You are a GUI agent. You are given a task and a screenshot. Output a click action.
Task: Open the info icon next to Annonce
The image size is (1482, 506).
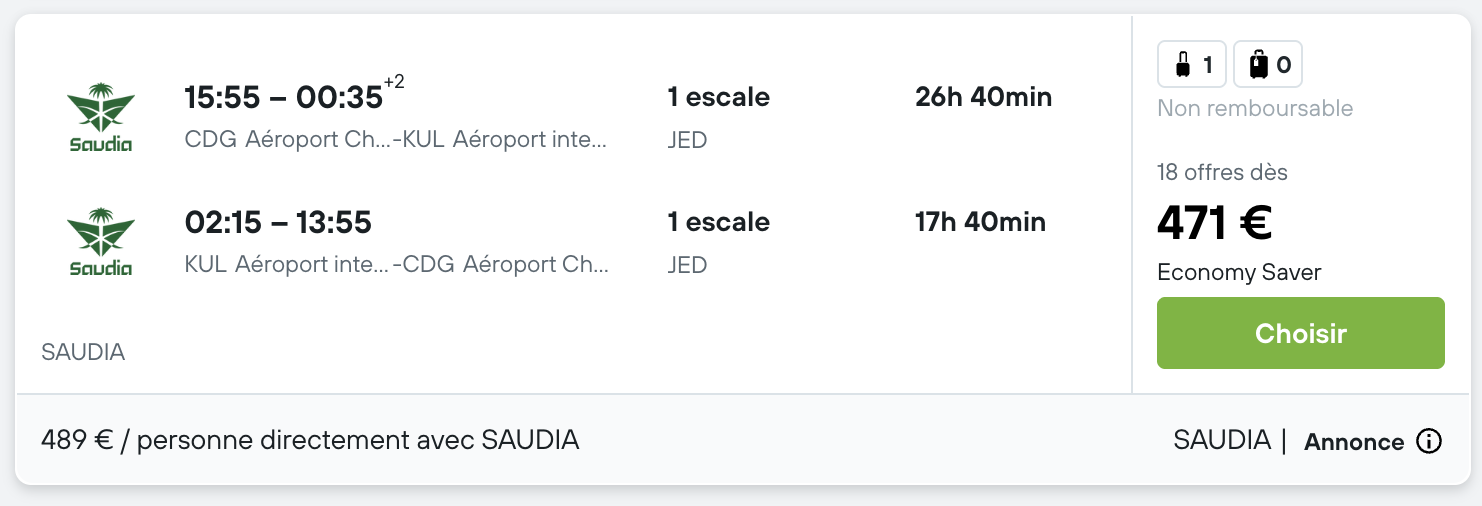(x=1429, y=441)
